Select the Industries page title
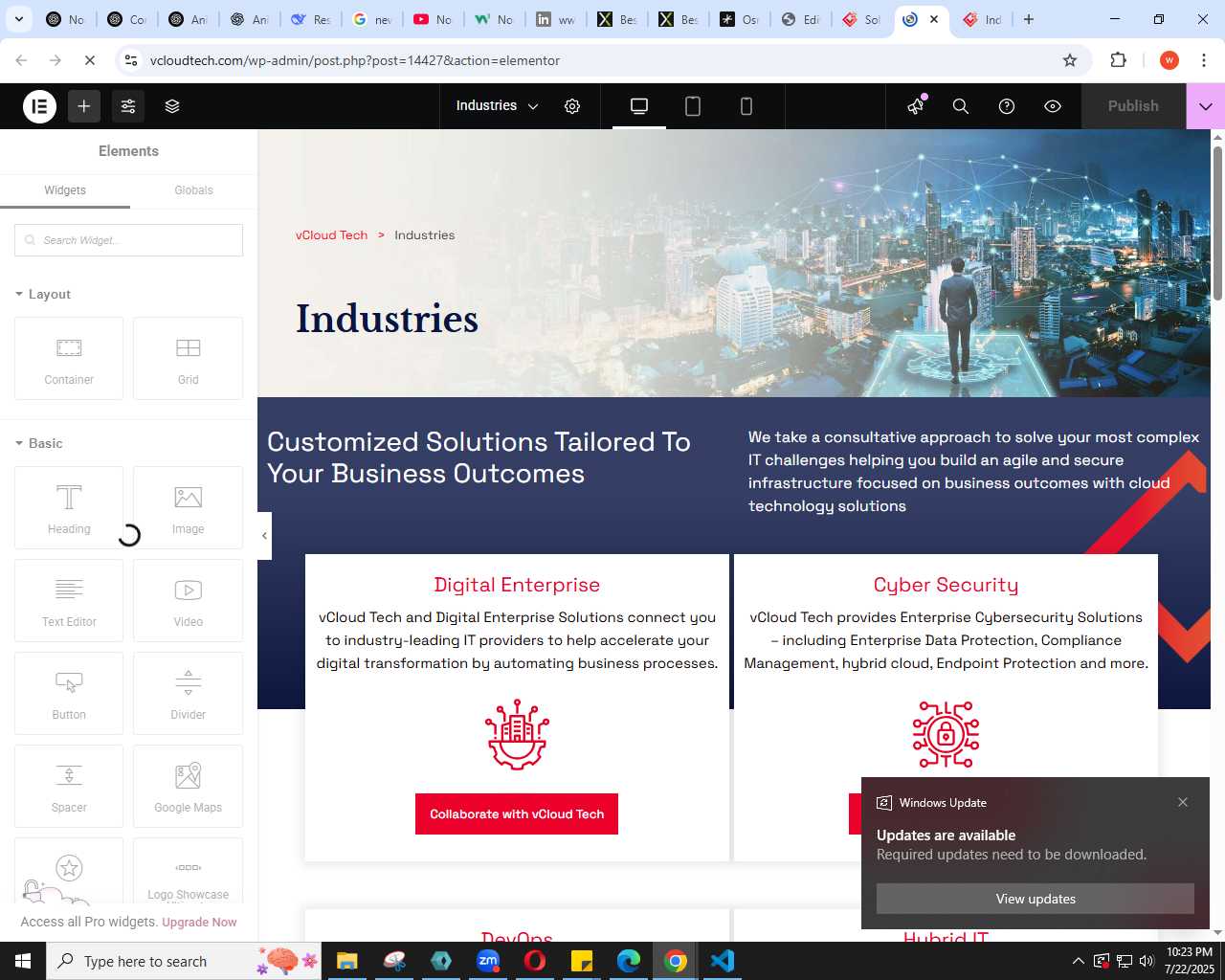 387,319
